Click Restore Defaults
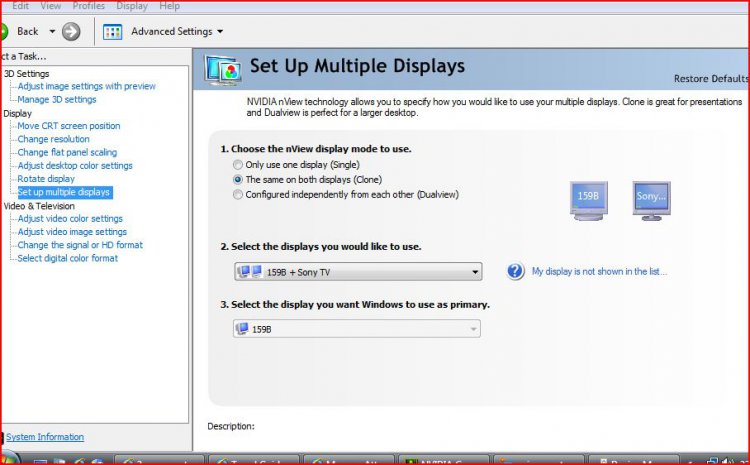Viewport: 750px width, 465px height. point(711,78)
